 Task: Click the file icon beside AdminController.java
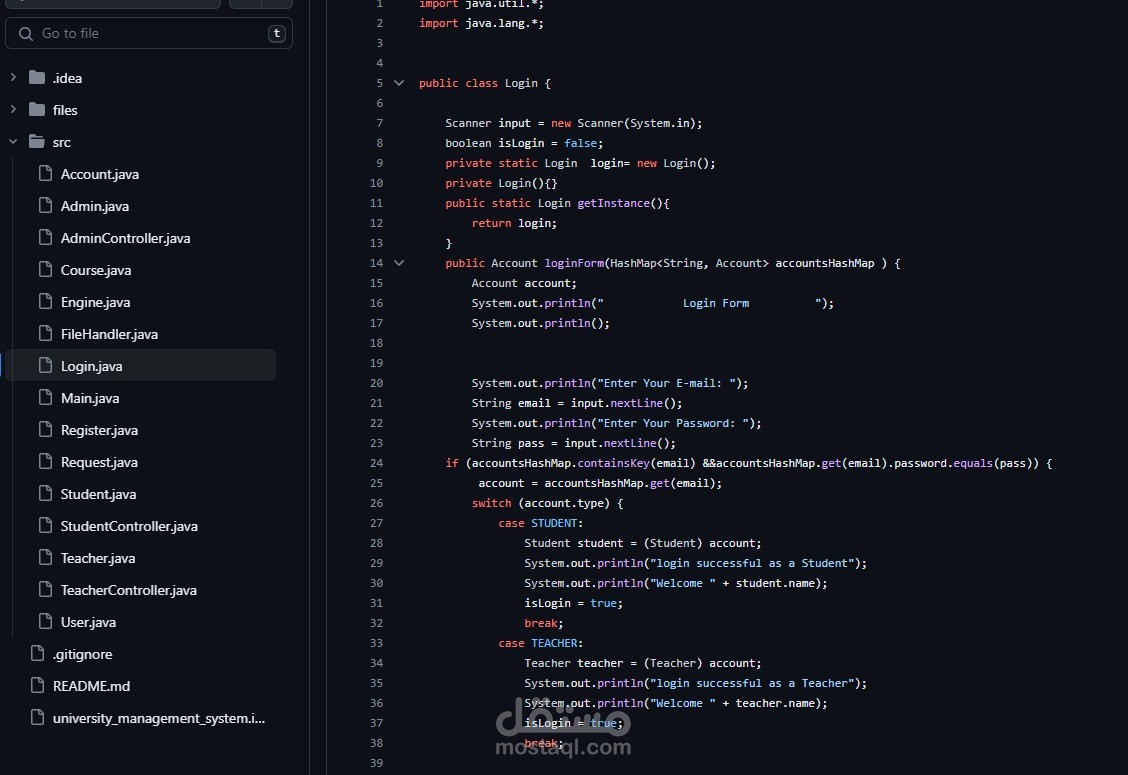(x=45, y=237)
